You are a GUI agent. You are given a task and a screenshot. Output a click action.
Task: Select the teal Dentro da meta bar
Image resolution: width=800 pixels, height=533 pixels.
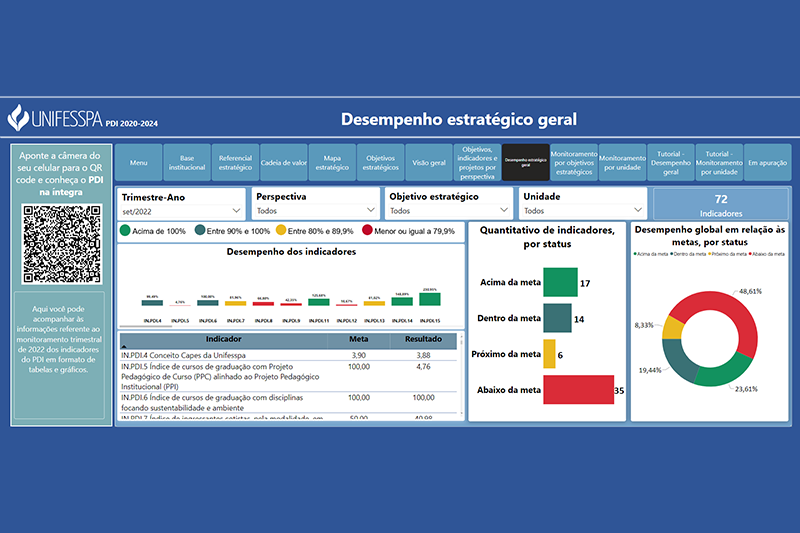point(557,318)
